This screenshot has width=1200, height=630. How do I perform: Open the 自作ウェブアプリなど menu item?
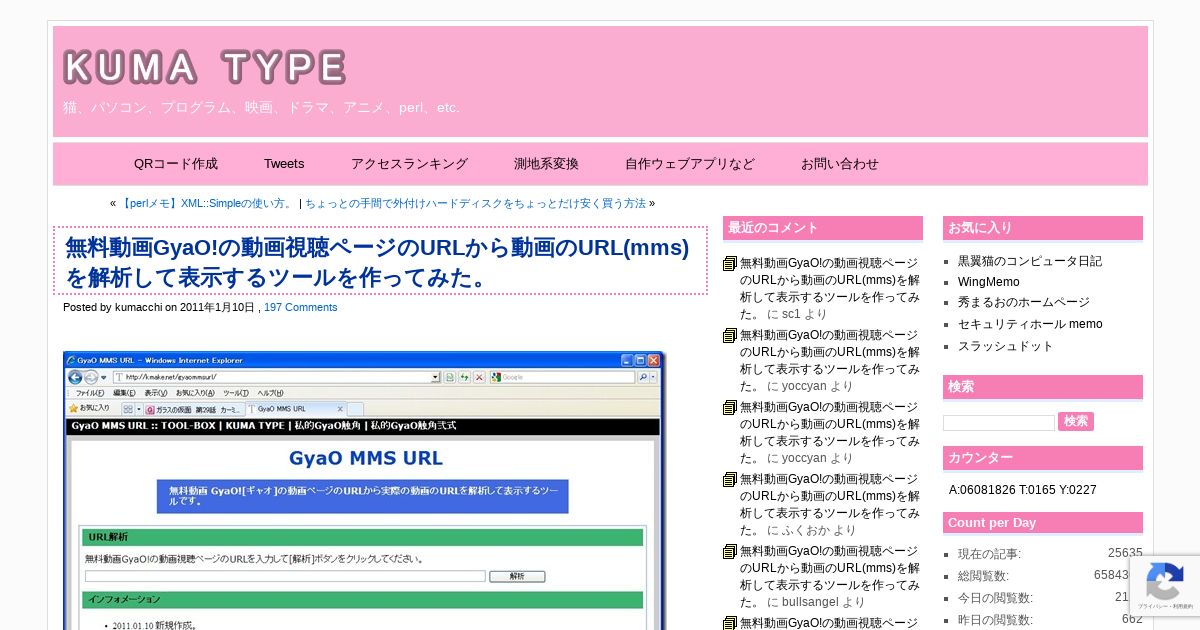pos(690,164)
